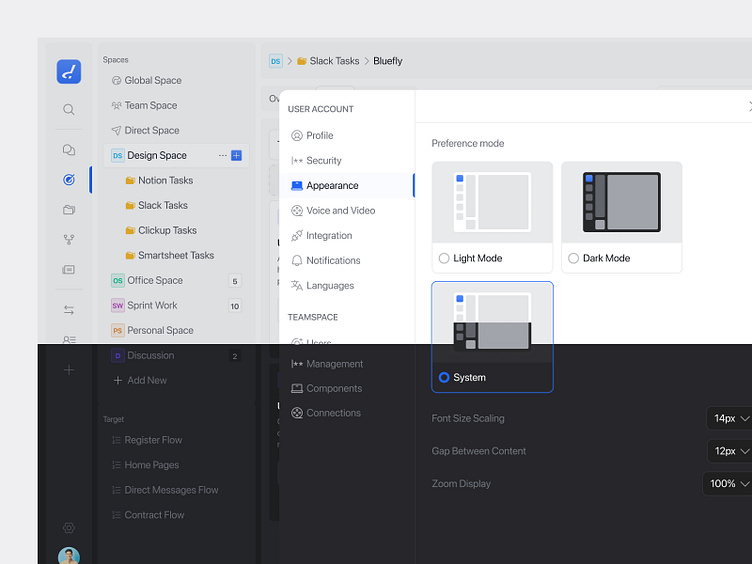The width and height of the screenshot is (752, 564).
Task: Click Slack Tasks in the breadcrumb
Action: 333,61
